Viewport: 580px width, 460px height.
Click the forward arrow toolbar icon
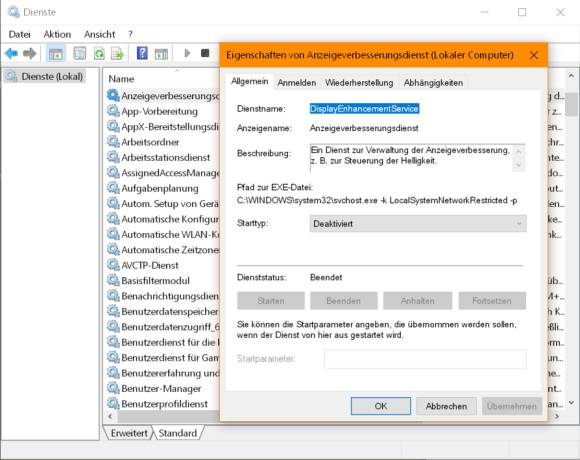click(x=30, y=54)
